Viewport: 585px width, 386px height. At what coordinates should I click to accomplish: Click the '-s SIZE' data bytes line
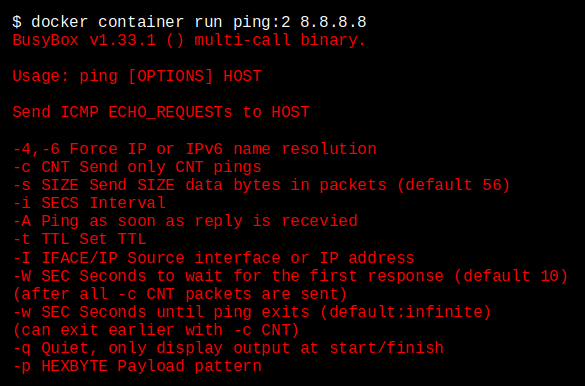click(261, 185)
